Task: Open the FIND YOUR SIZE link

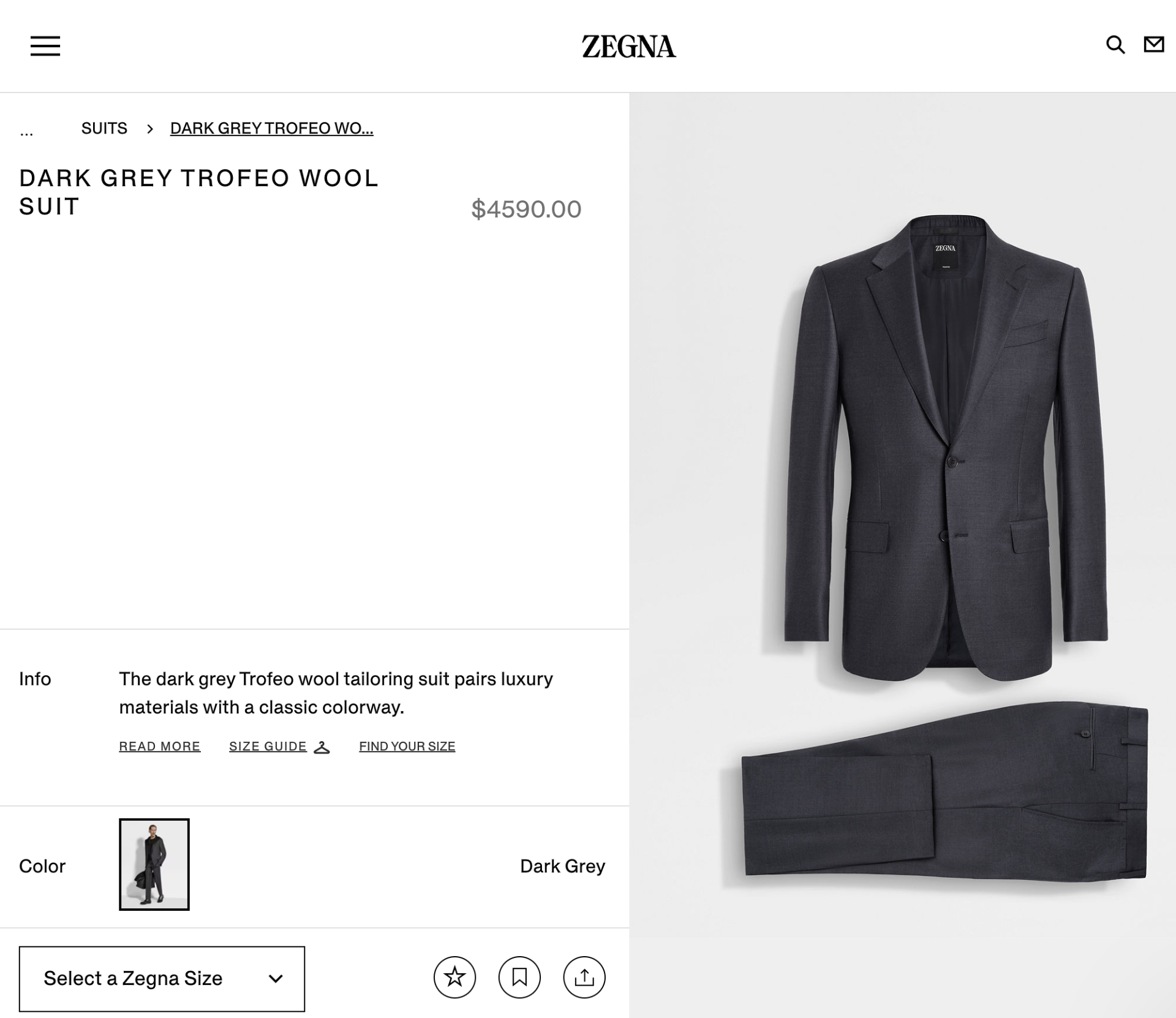Action: (x=407, y=746)
